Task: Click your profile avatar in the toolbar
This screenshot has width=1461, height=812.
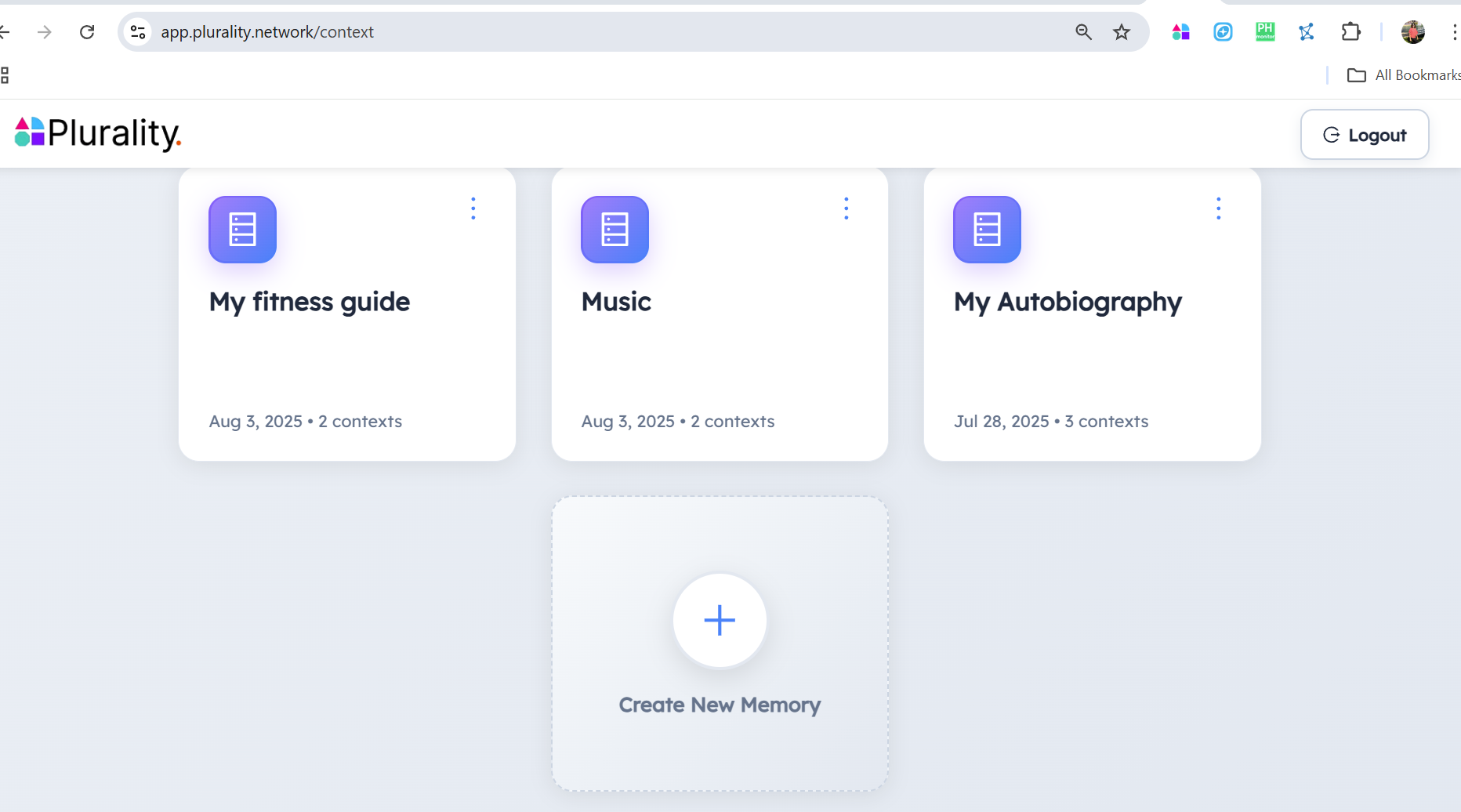Action: point(1413,31)
